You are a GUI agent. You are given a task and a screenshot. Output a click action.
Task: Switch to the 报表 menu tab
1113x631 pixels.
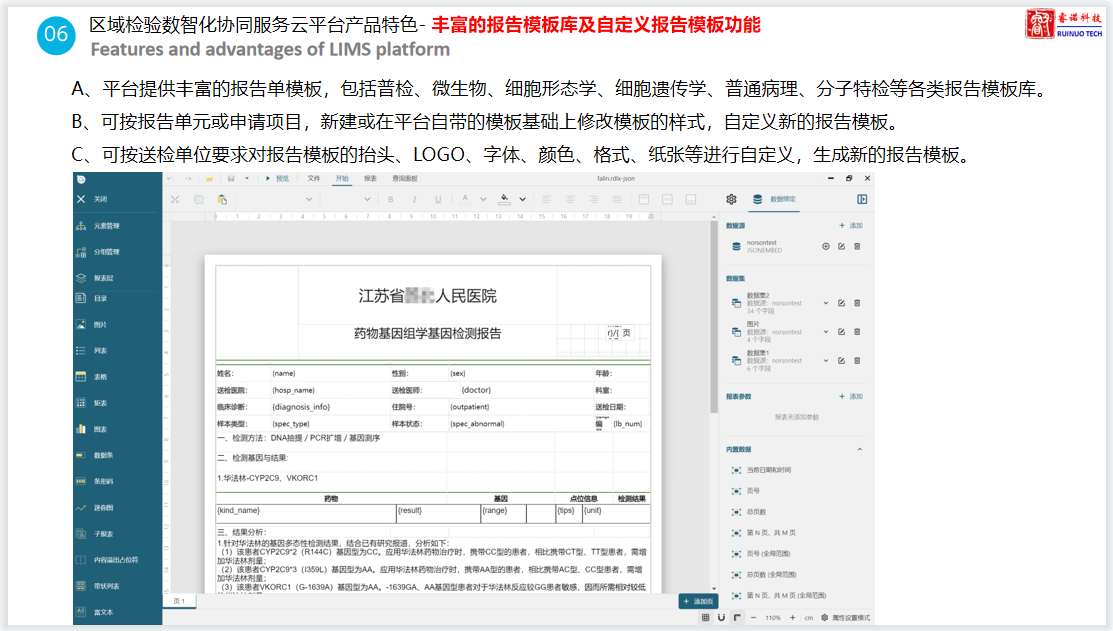(370, 178)
